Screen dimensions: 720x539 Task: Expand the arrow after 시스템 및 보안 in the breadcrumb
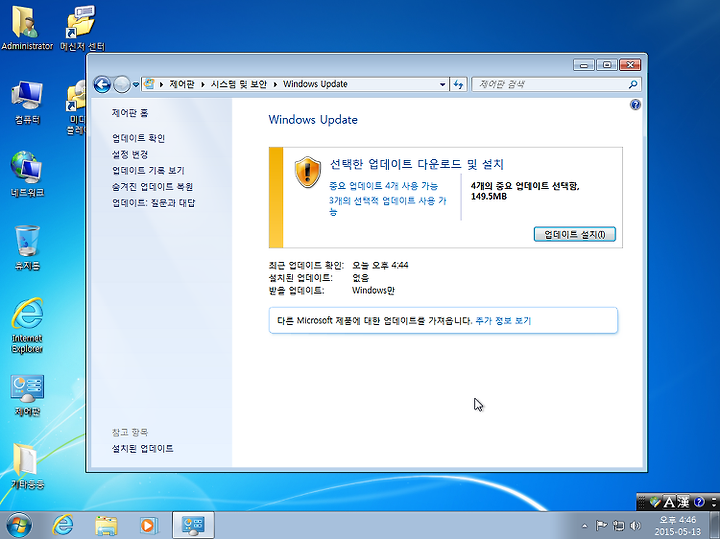(x=275, y=84)
